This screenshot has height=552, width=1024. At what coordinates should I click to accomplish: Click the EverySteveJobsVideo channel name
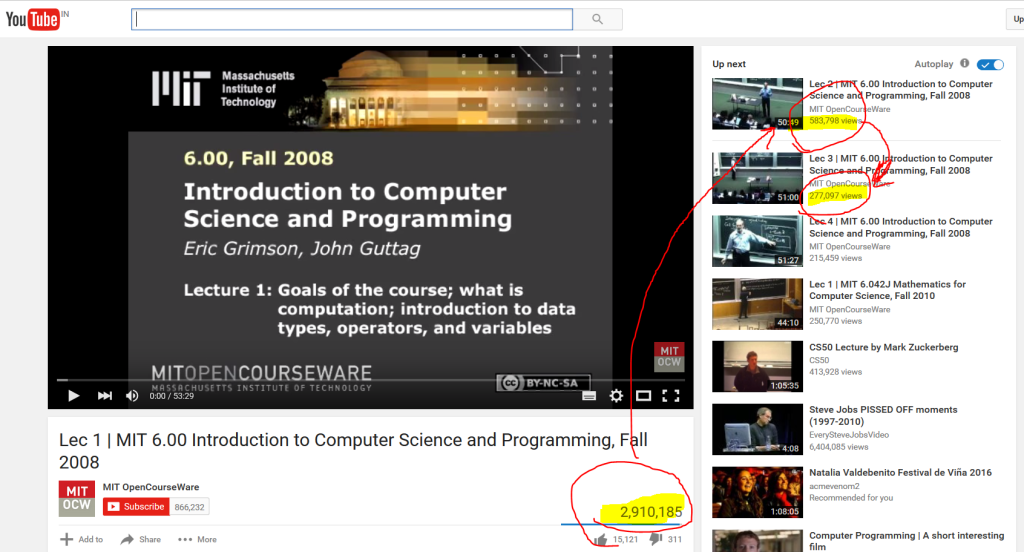[x=849, y=434]
